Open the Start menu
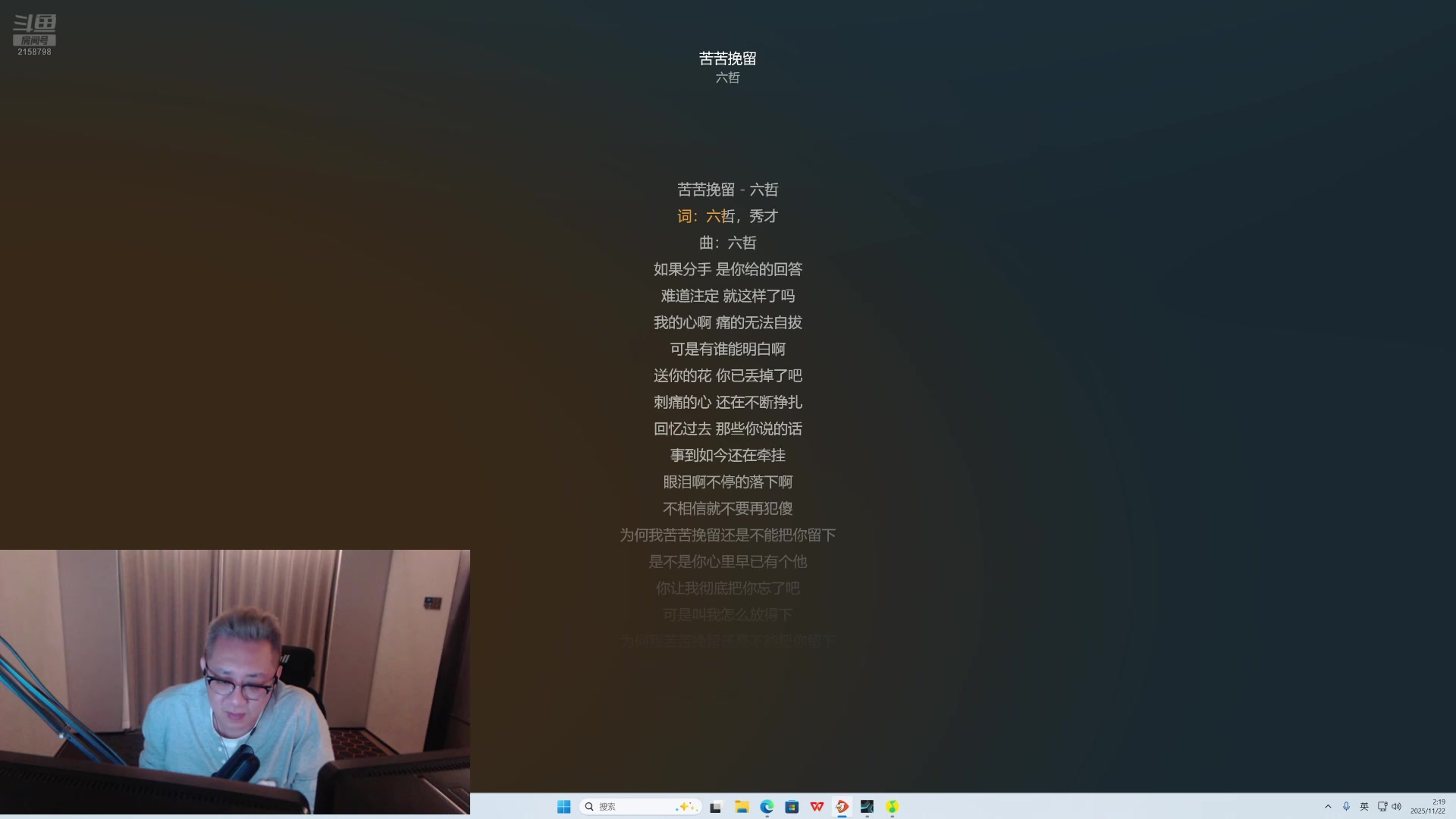1456x819 pixels. pos(564,806)
